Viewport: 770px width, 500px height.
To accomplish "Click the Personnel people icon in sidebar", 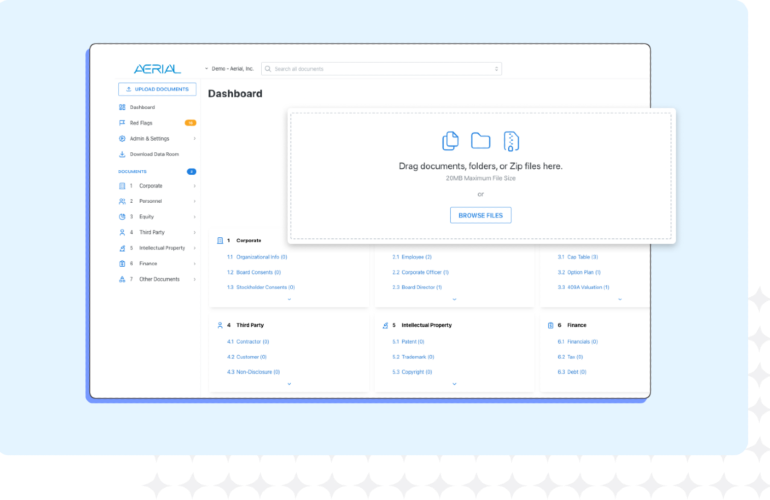I will tap(122, 201).
